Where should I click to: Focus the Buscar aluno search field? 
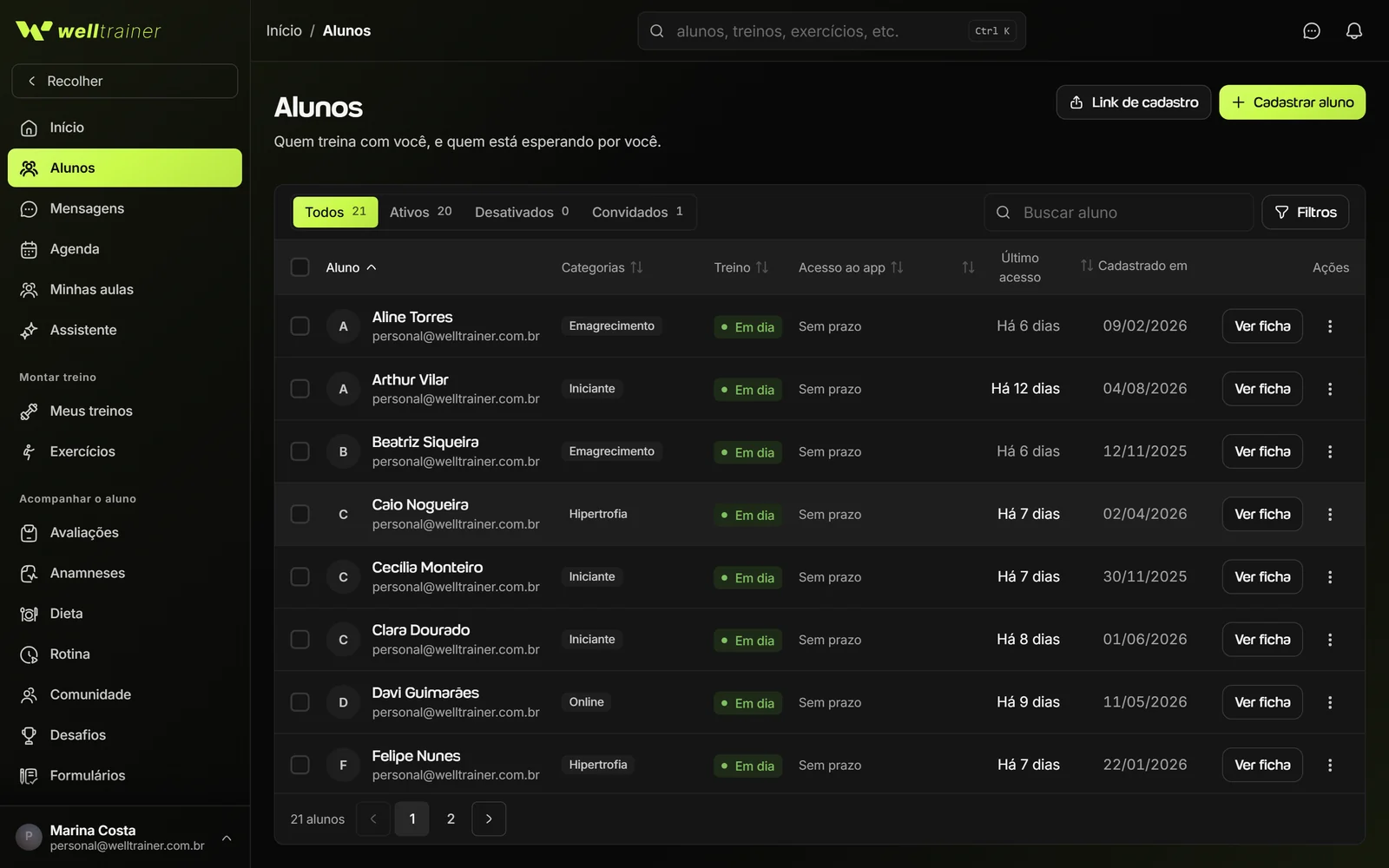tap(1118, 213)
